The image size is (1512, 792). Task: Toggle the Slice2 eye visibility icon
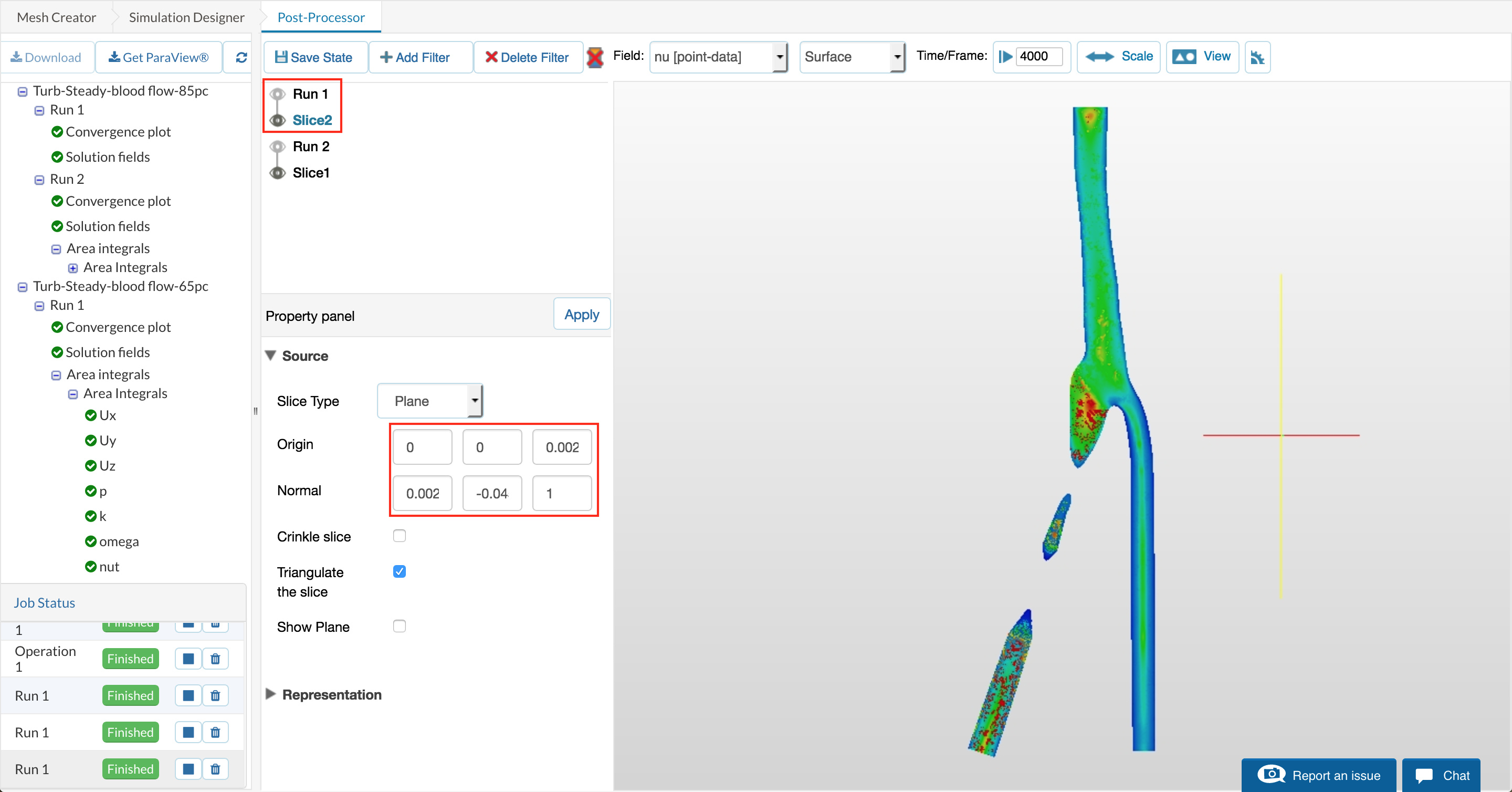point(278,120)
